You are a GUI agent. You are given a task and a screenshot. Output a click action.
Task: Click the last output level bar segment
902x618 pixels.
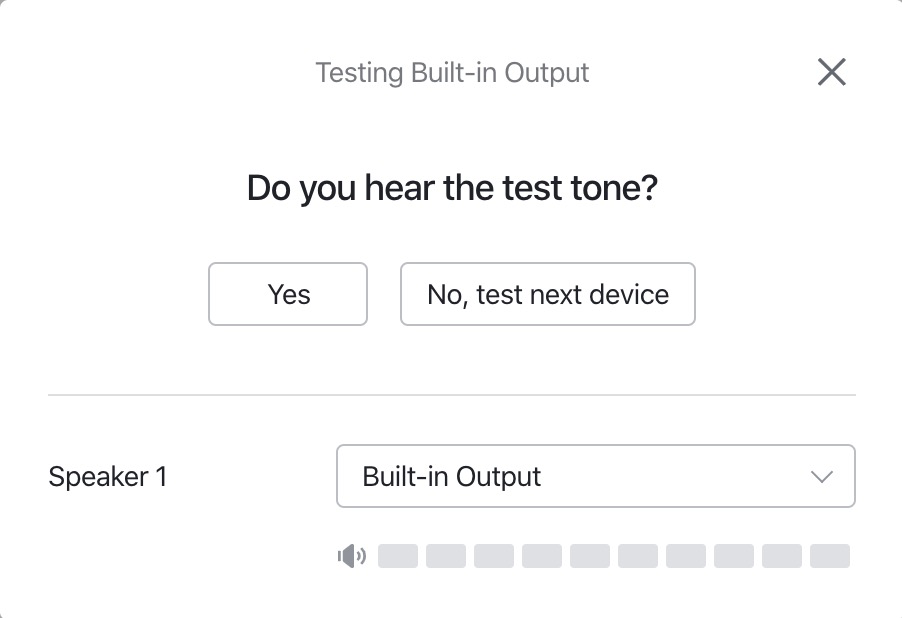tap(830, 556)
